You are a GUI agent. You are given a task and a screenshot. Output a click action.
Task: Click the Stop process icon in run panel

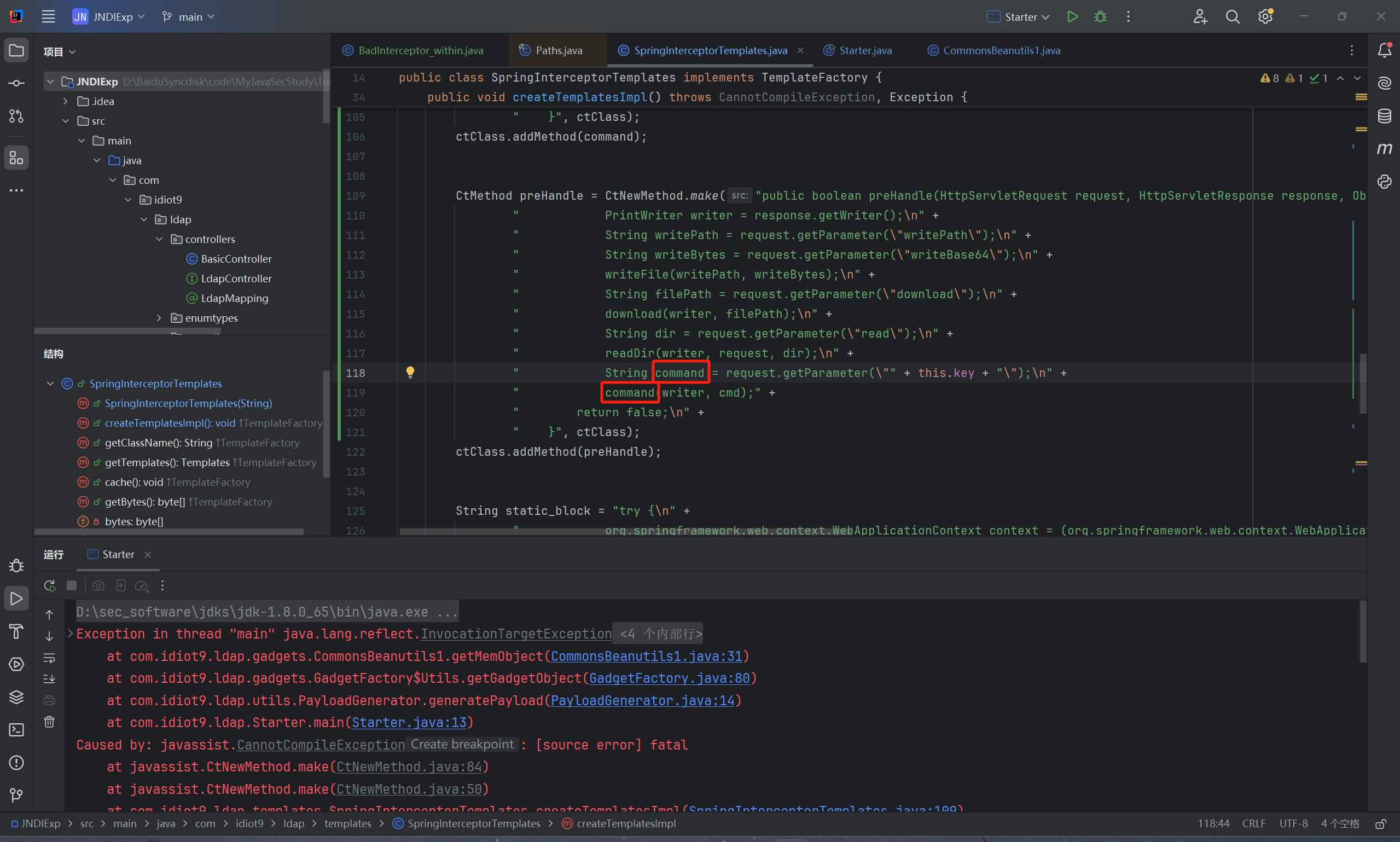point(72,585)
